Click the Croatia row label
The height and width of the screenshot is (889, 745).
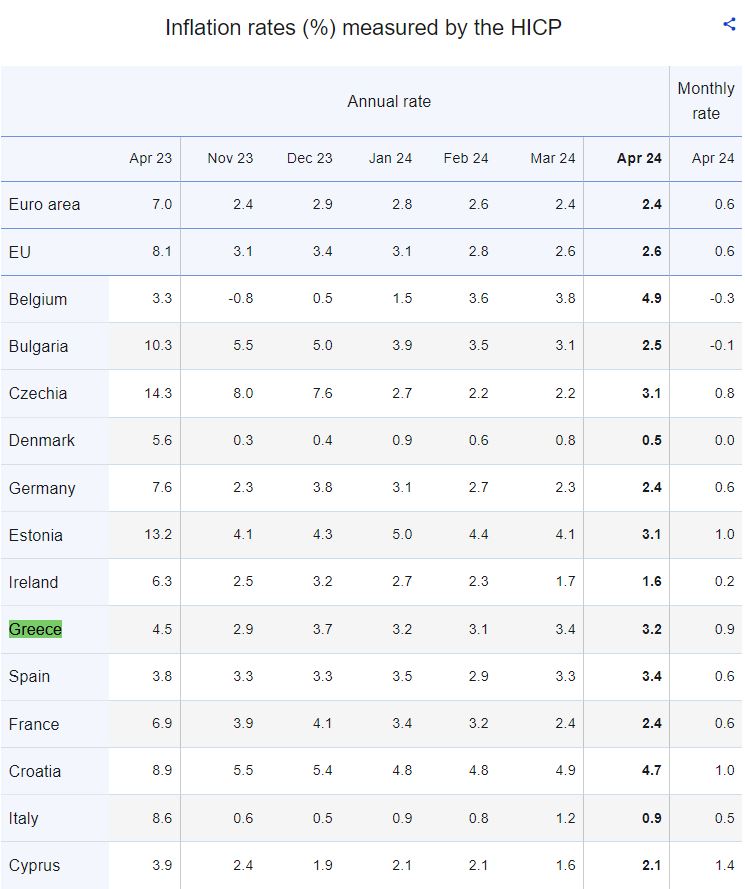tap(35, 771)
